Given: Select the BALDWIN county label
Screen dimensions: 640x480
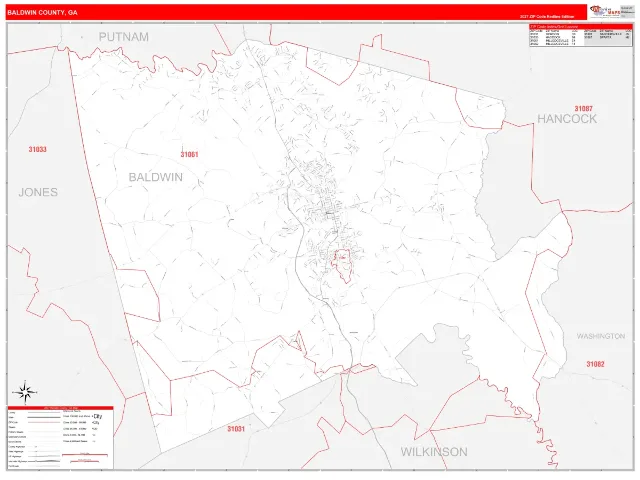Looking at the screenshot, I should click(156, 177).
